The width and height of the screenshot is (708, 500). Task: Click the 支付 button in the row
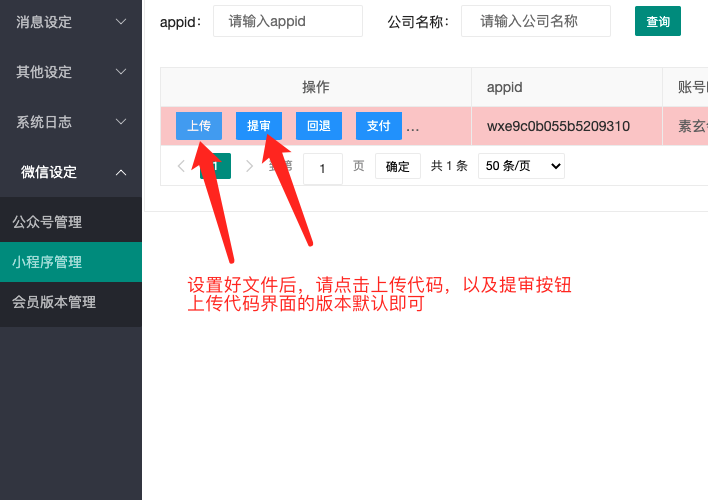(x=378, y=126)
